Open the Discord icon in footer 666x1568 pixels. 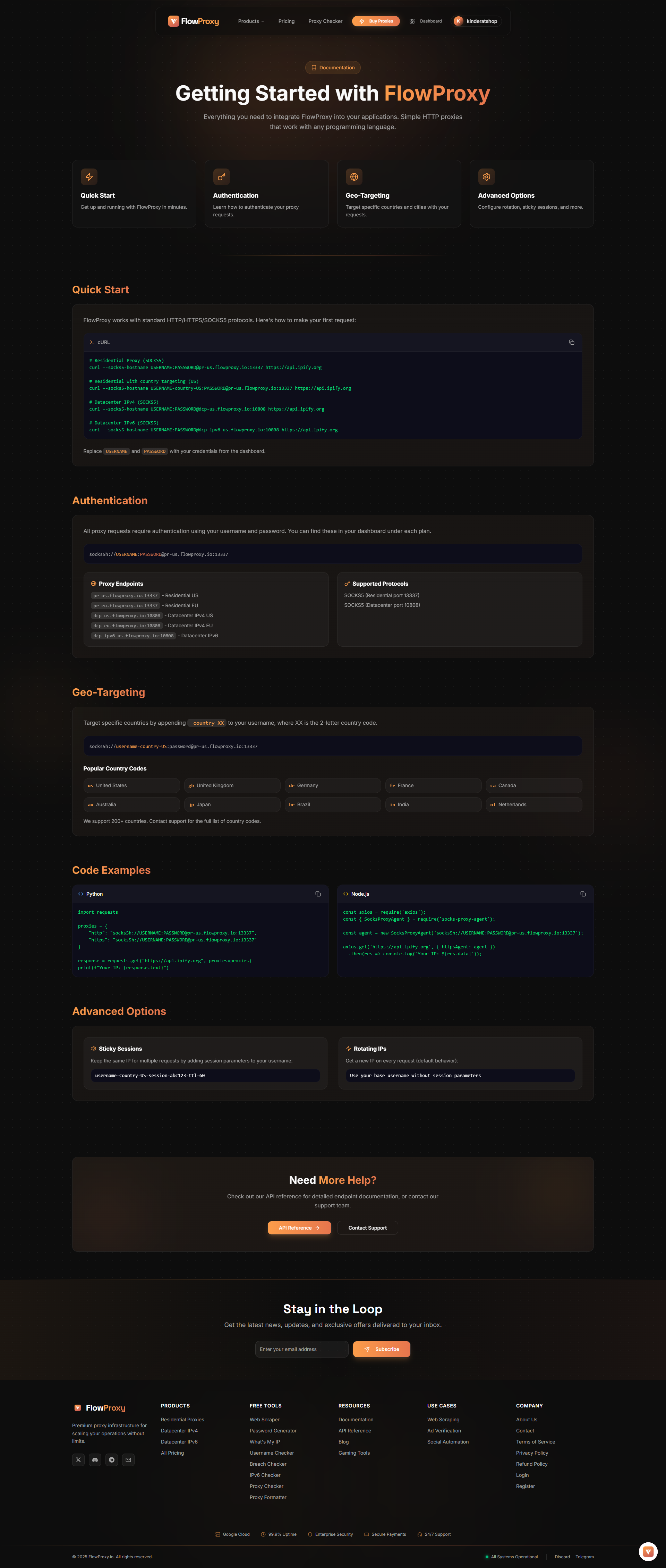95,1460
